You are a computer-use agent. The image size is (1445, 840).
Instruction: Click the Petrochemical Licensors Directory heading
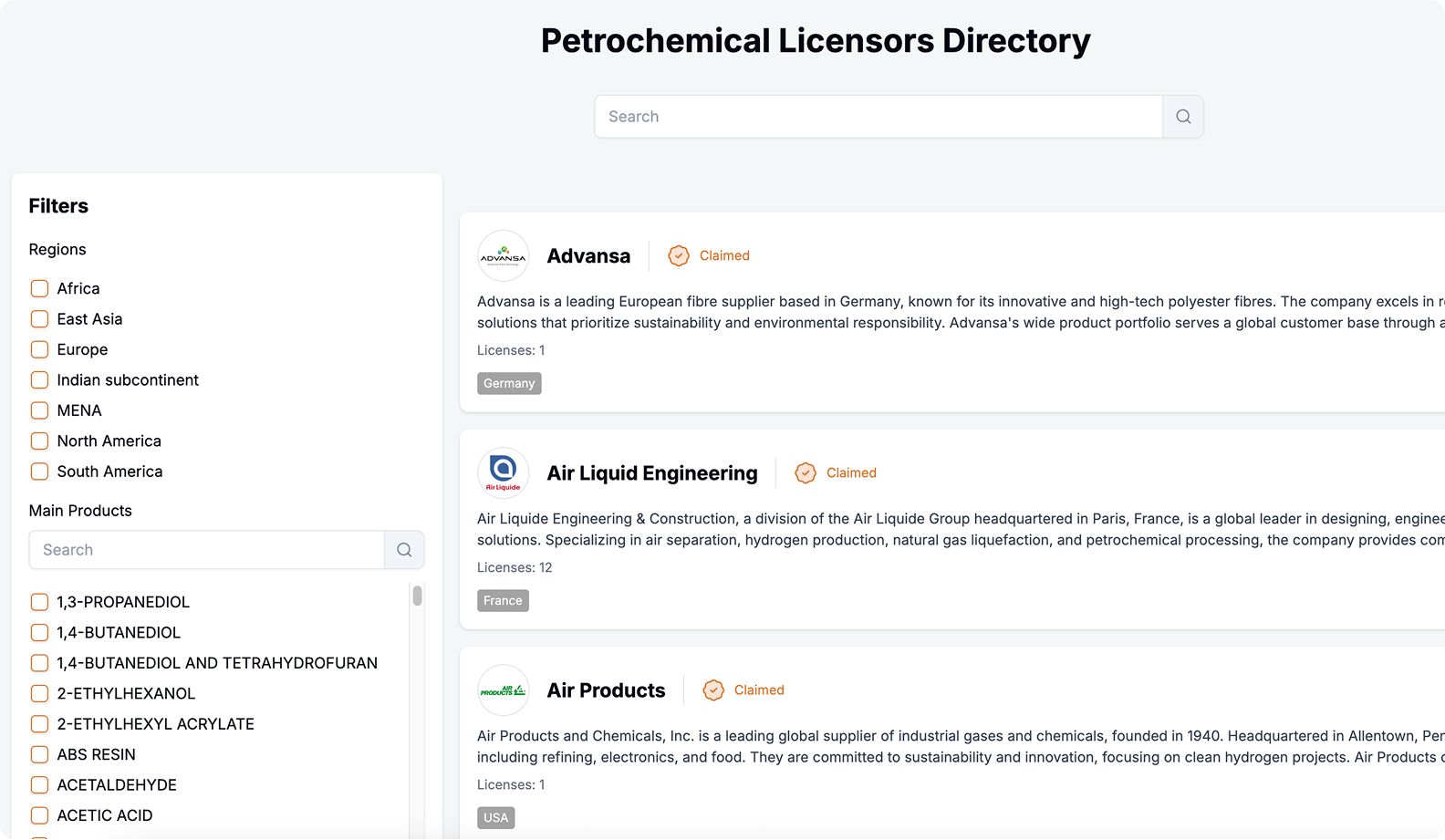tap(816, 41)
